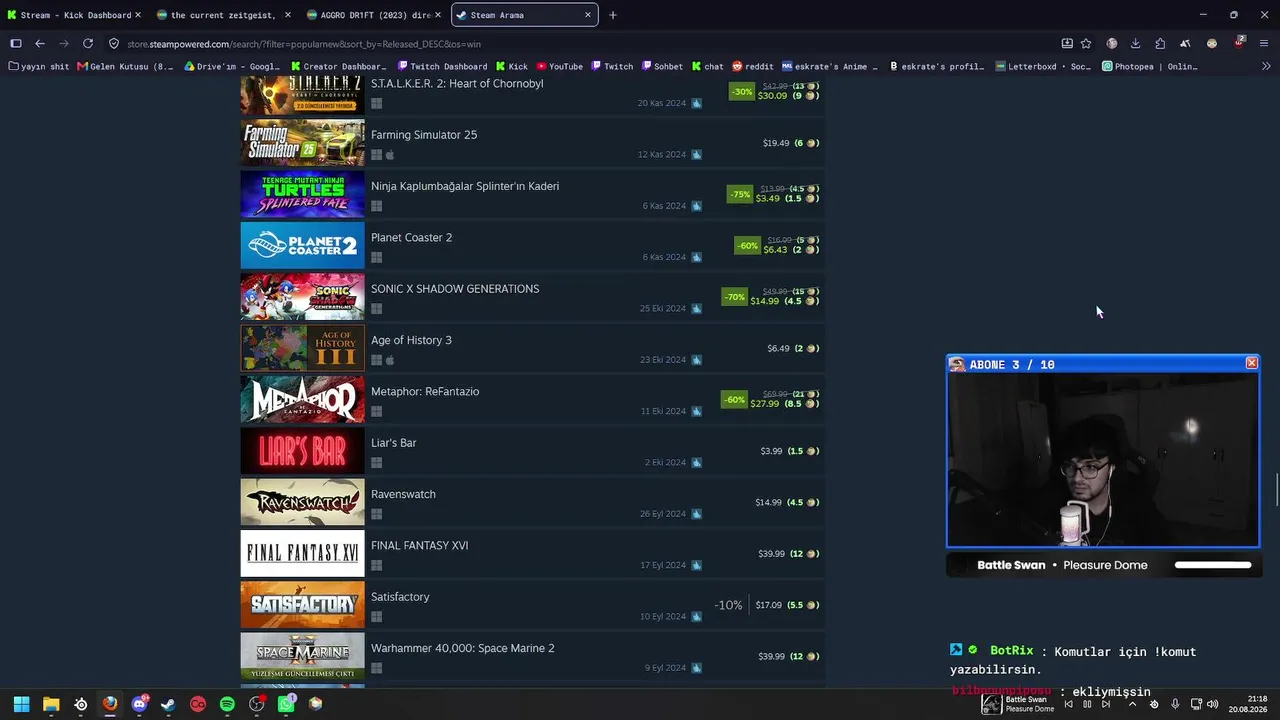Open File Explorer from the taskbar
This screenshot has width=1280, height=720.
(51, 704)
